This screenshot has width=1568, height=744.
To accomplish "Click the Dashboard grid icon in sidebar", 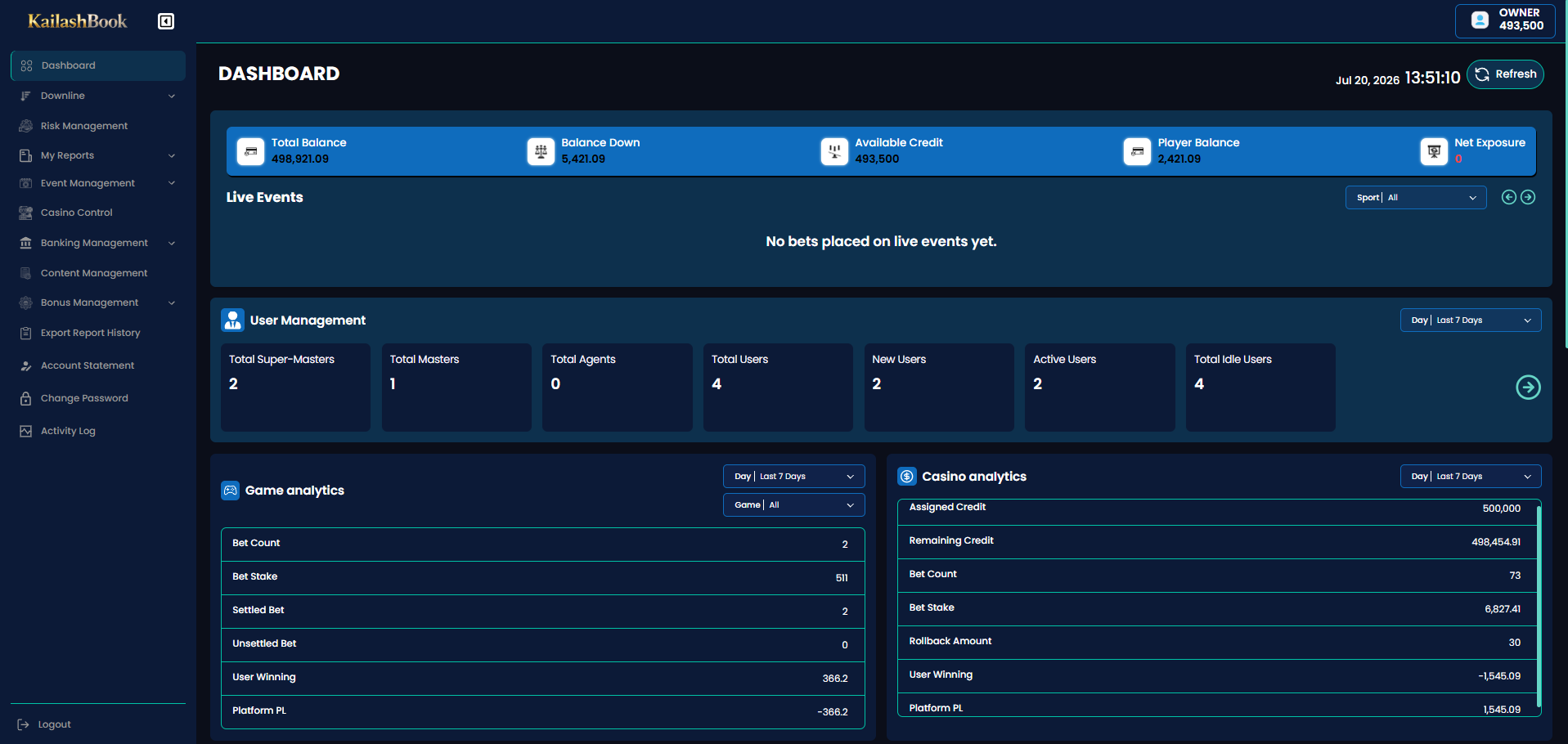I will coord(26,65).
